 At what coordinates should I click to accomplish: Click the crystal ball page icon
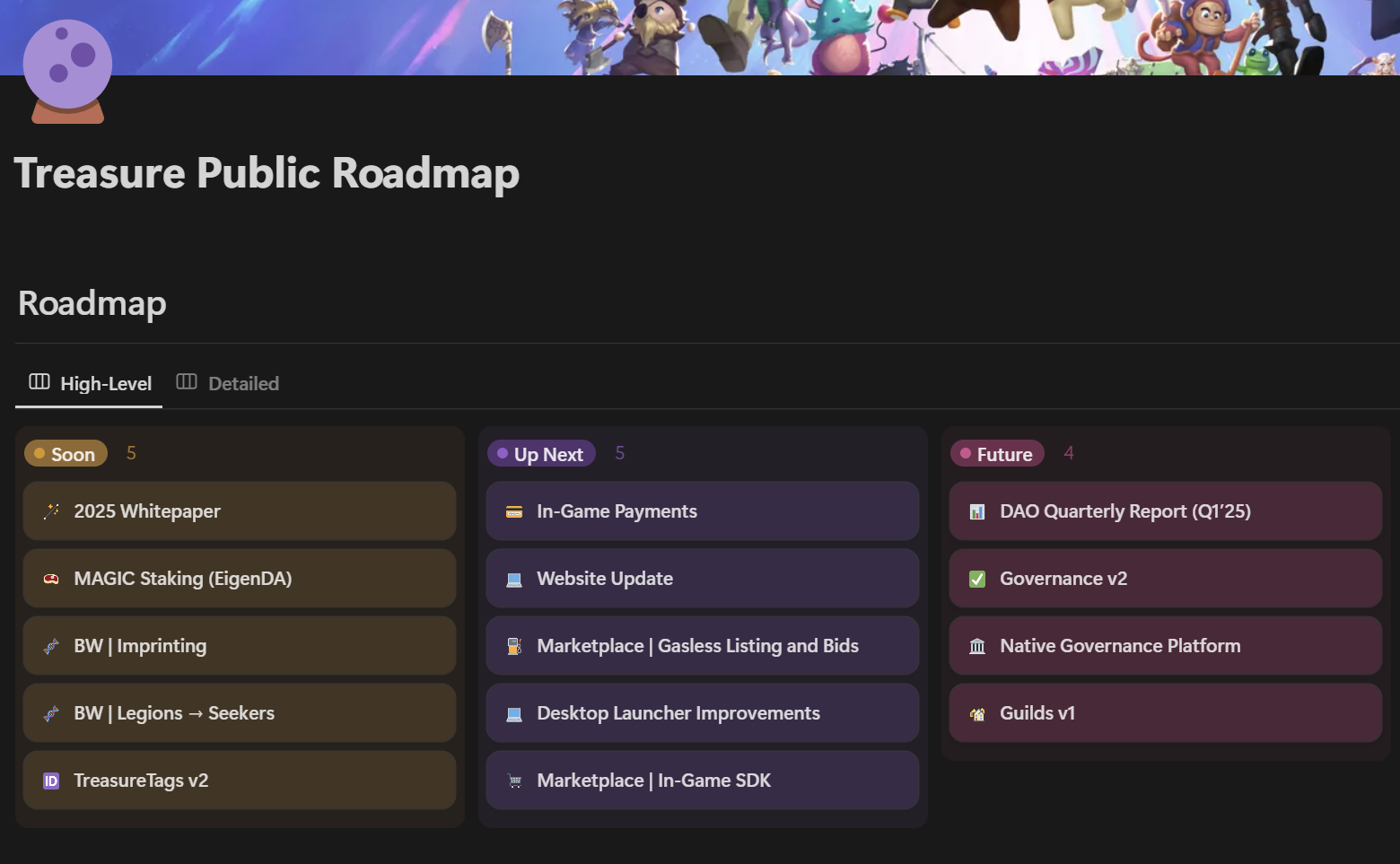pyautogui.click(x=67, y=71)
